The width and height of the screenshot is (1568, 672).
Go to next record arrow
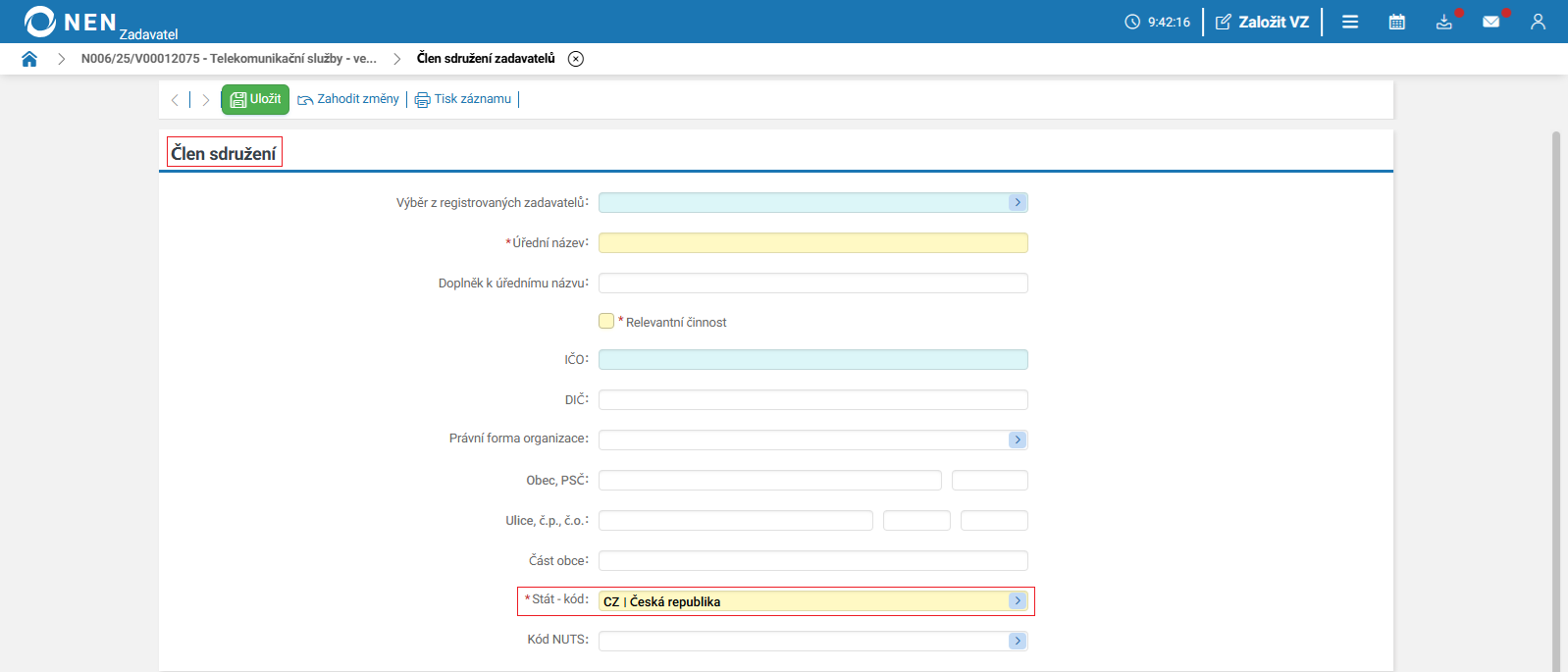coord(206,100)
